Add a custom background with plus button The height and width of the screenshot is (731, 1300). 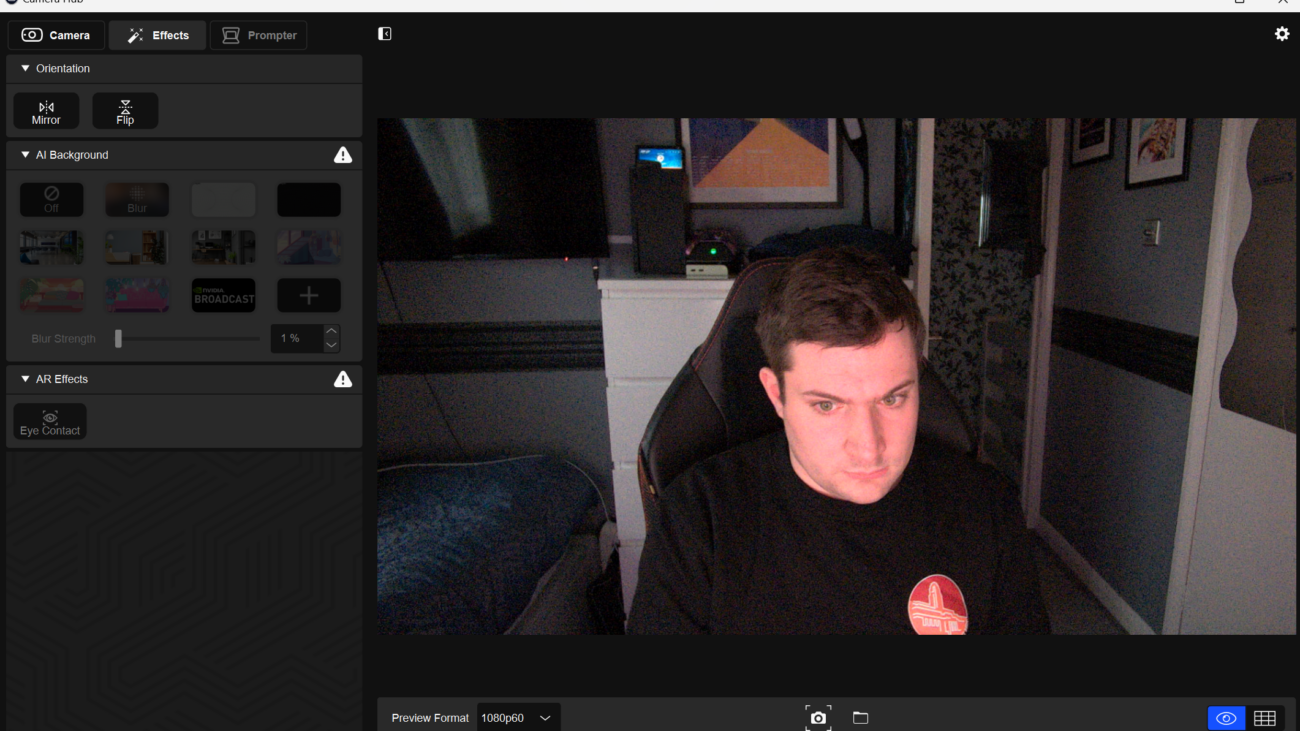(309, 295)
